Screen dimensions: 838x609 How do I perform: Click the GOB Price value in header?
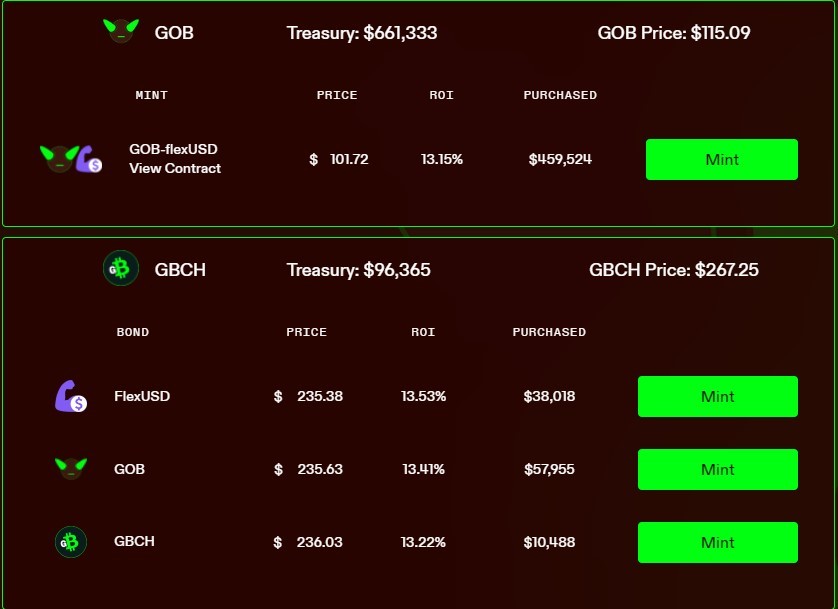point(720,33)
